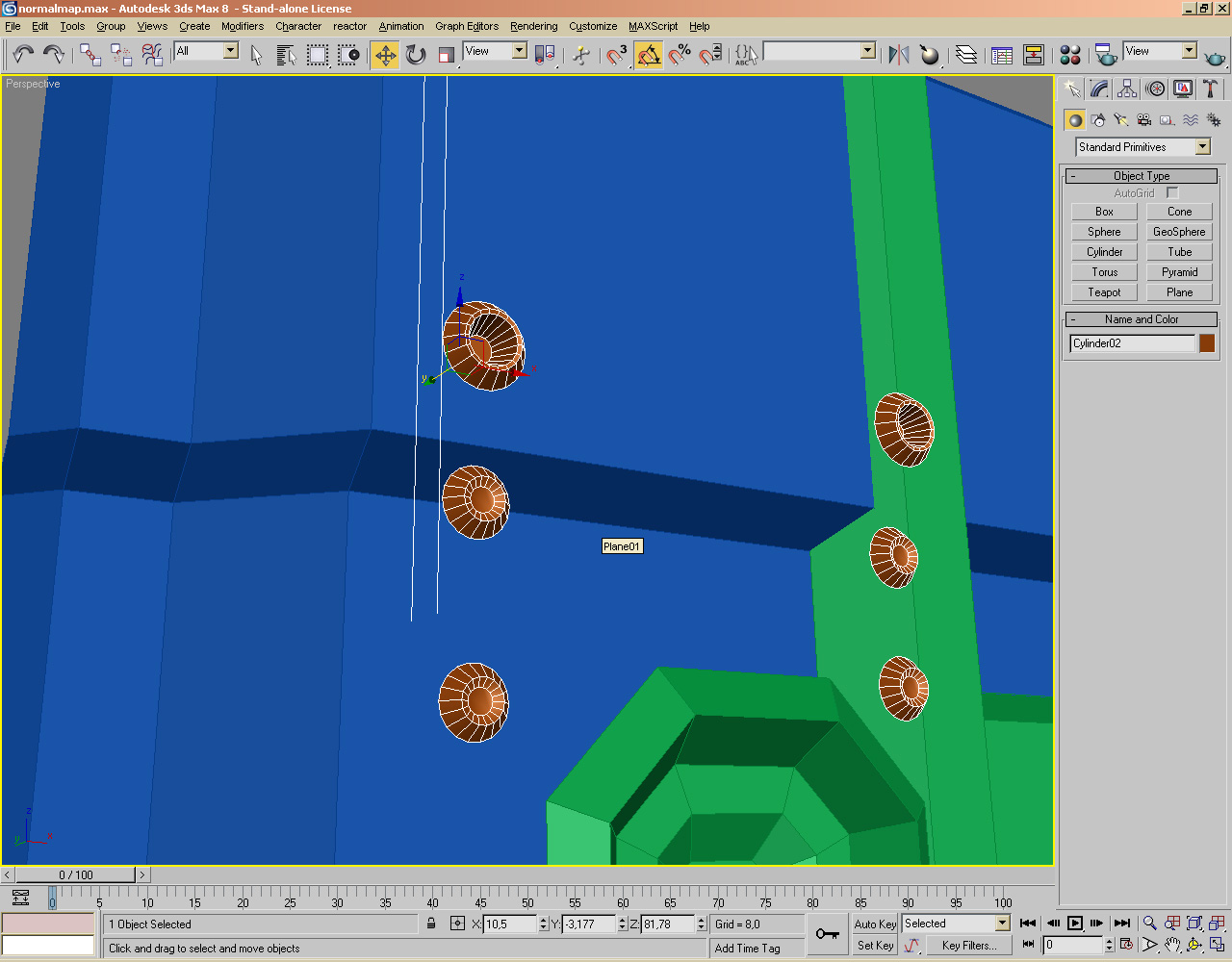1232x962 pixels.
Task: Click the Cylinder02 name input field
Action: [x=1131, y=342]
